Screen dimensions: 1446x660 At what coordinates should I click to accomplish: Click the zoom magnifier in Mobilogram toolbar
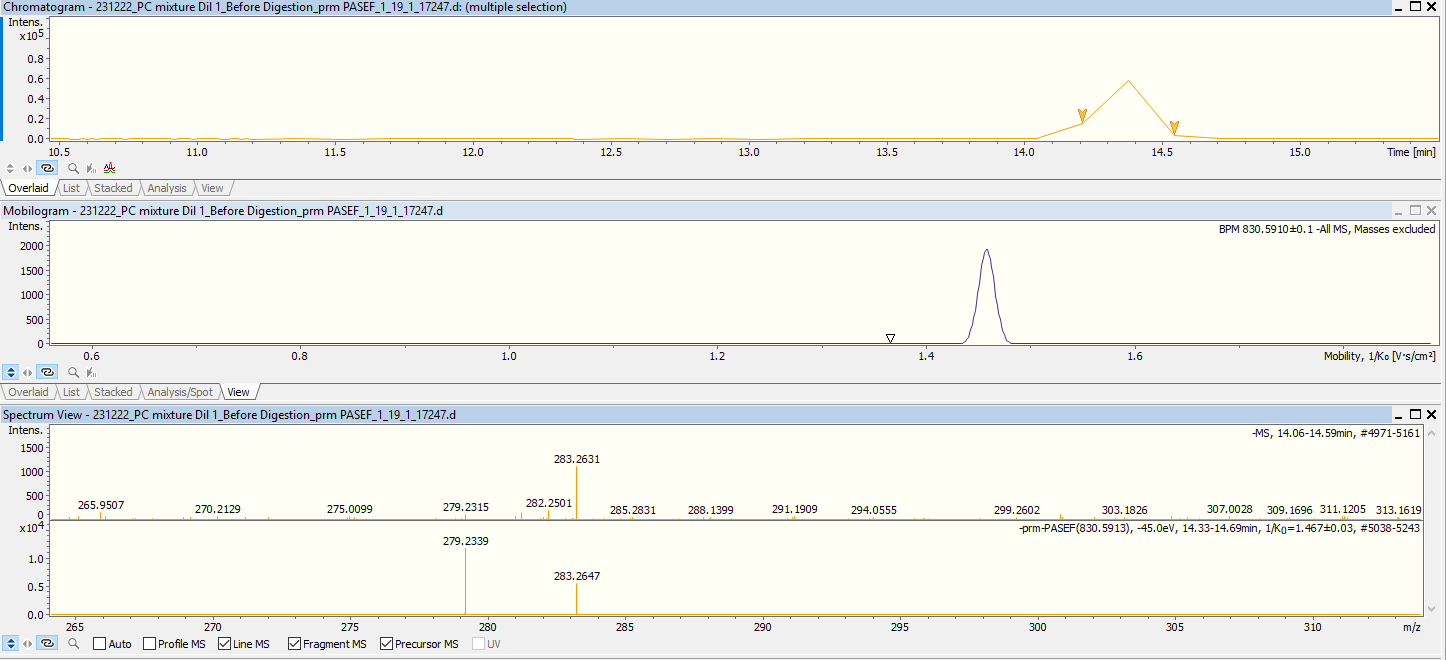tap(73, 372)
